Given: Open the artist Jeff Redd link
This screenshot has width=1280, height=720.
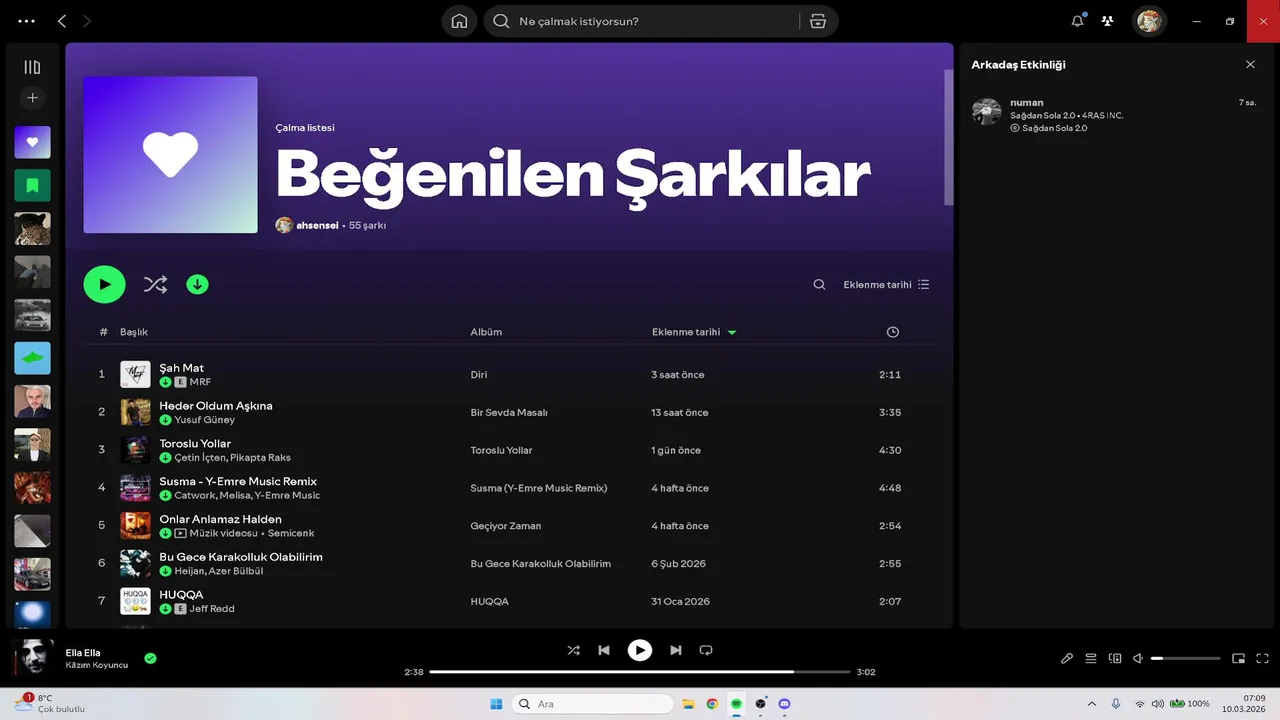Looking at the screenshot, I should pos(212,609).
